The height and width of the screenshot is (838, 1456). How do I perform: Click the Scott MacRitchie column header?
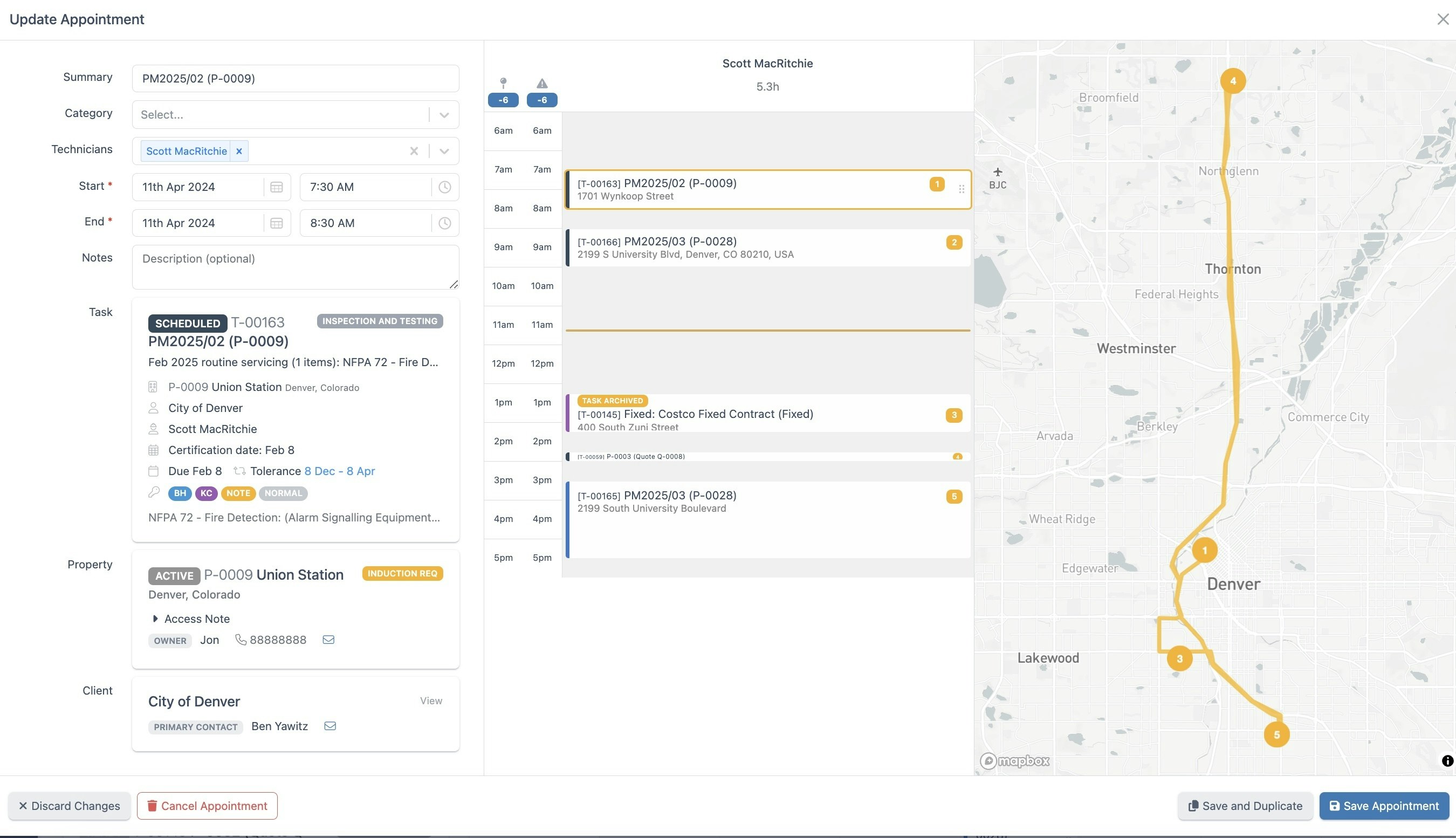(767, 63)
